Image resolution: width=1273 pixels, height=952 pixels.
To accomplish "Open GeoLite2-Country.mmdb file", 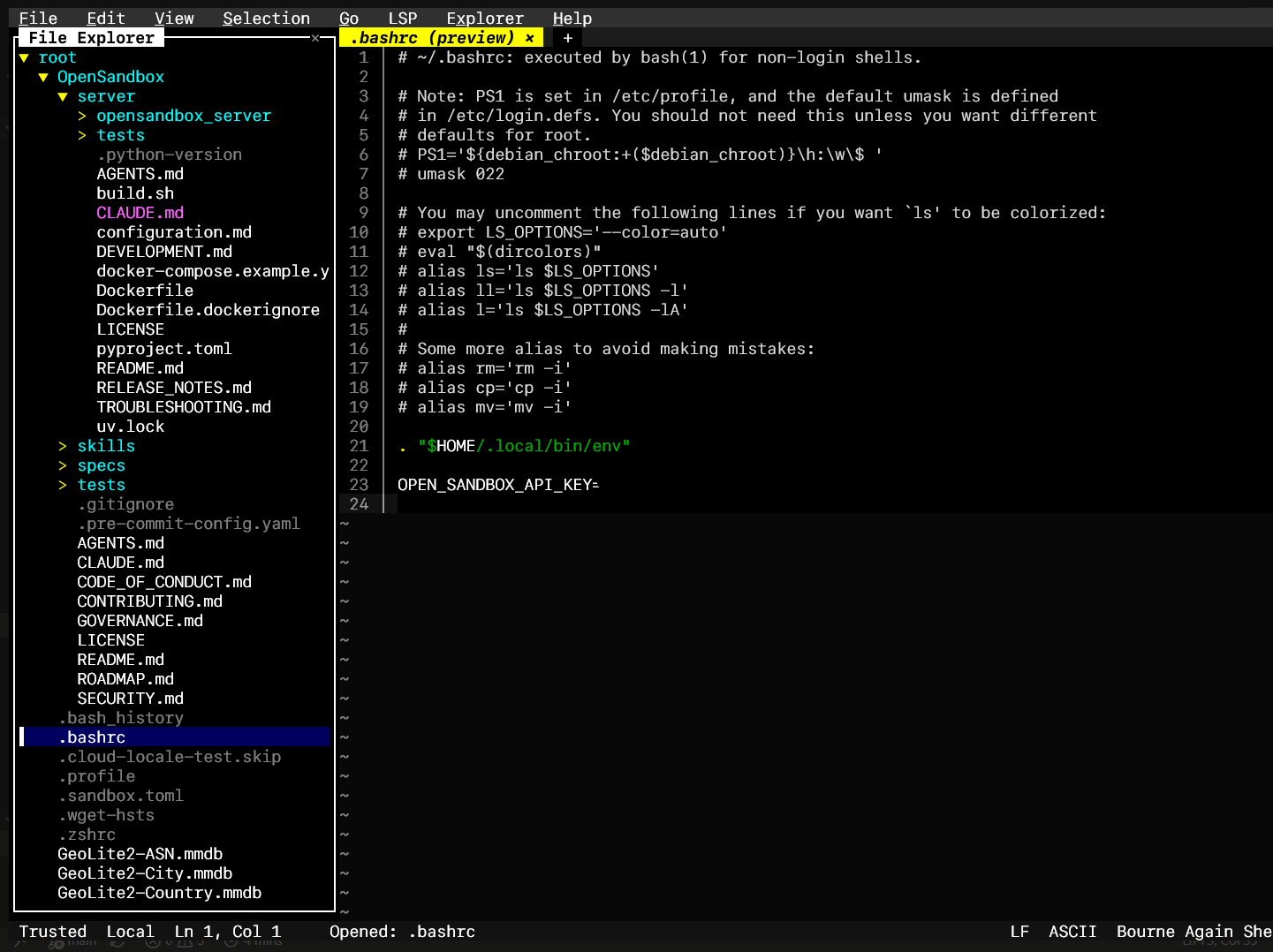I will [160, 893].
